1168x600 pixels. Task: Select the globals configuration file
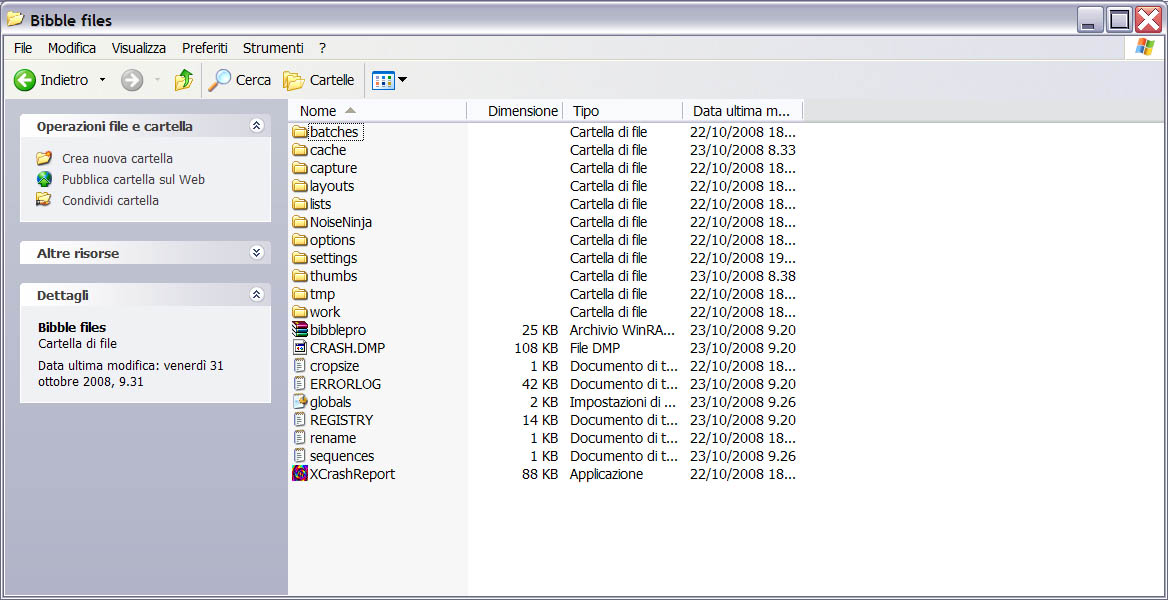[x=328, y=402]
